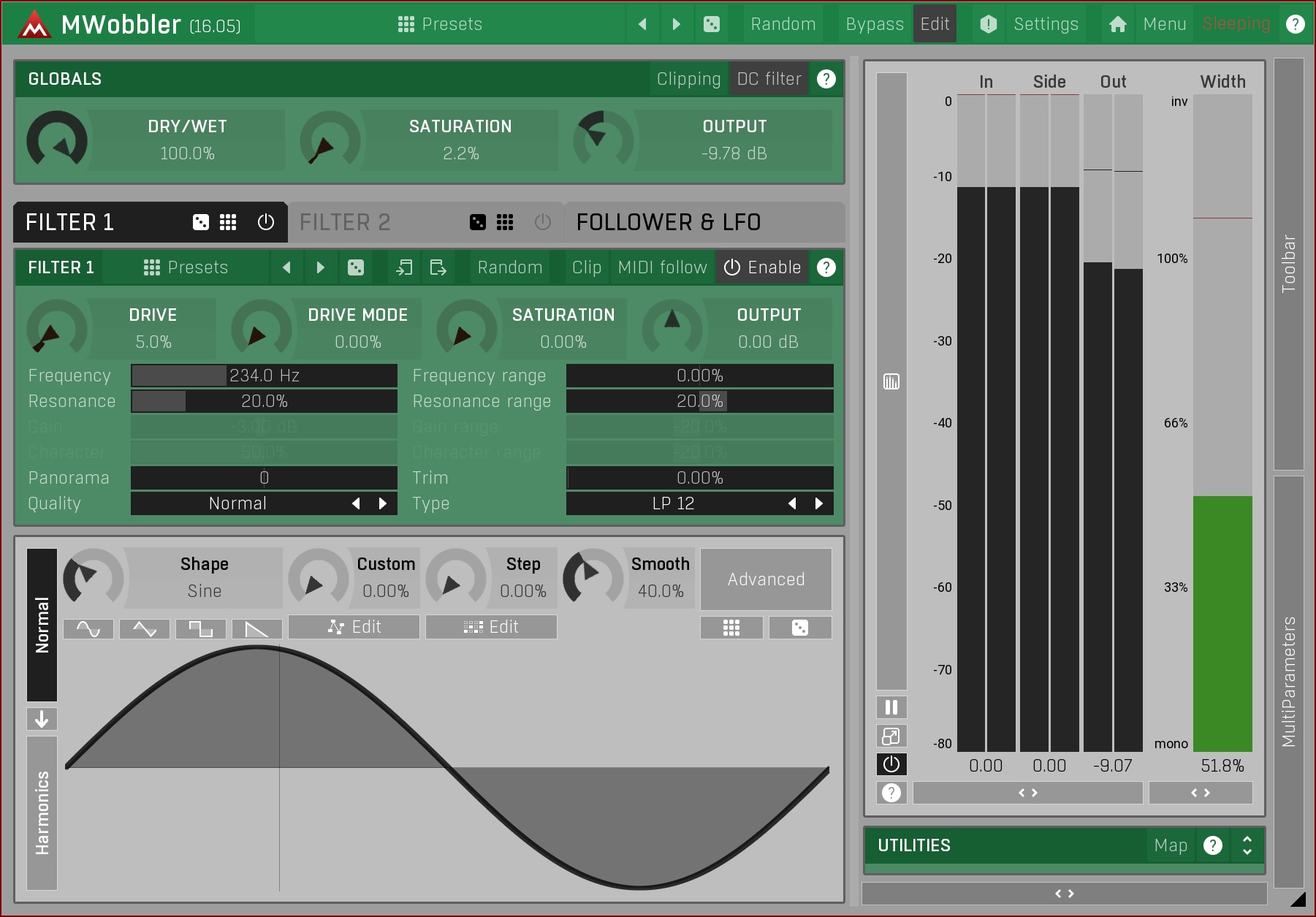Select previous global preset arrow
Viewport: 1316px width, 917px height.
click(x=642, y=24)
